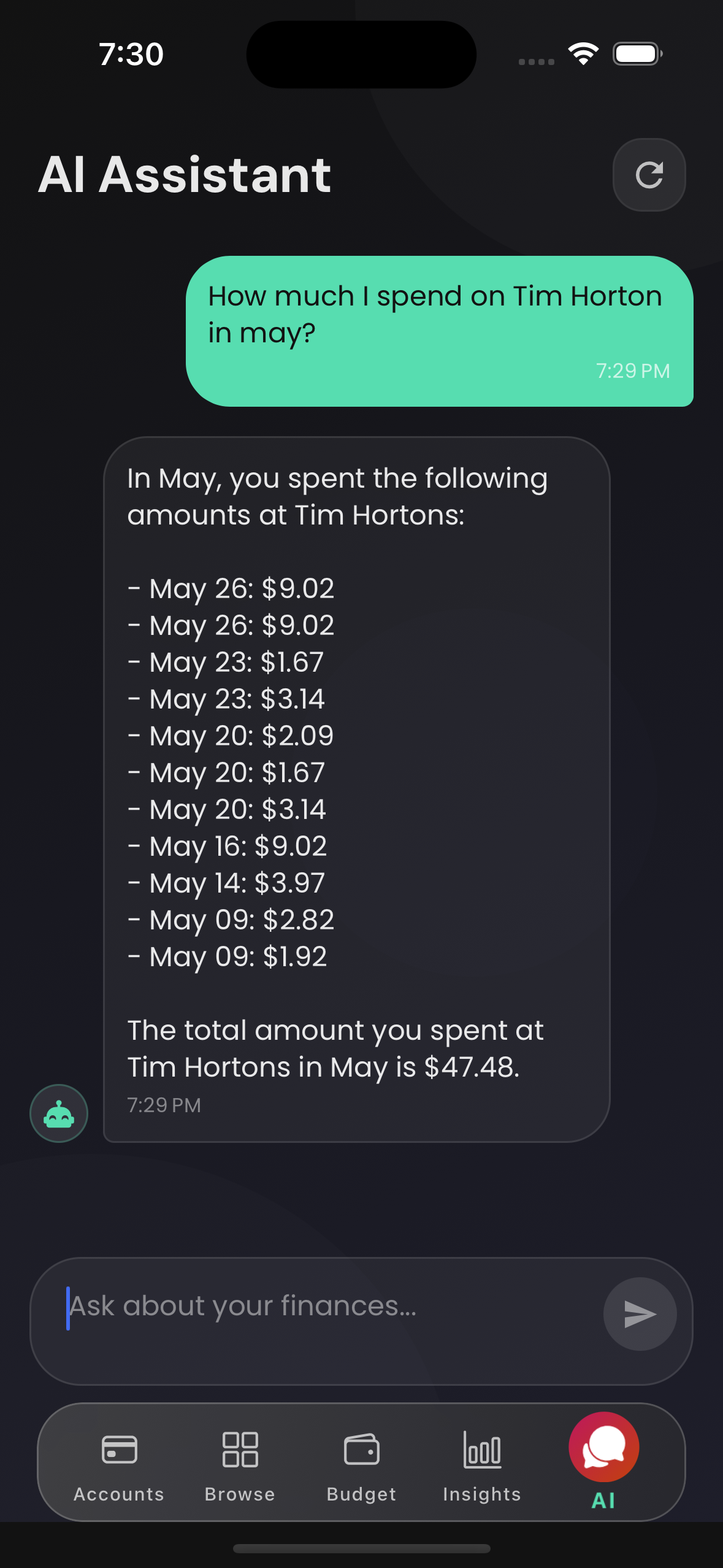This screenshot has width=723, height=1568.
Task: Tap the Insights bar chart icon
Action: pyautogui.click(x=482, y=1450)
